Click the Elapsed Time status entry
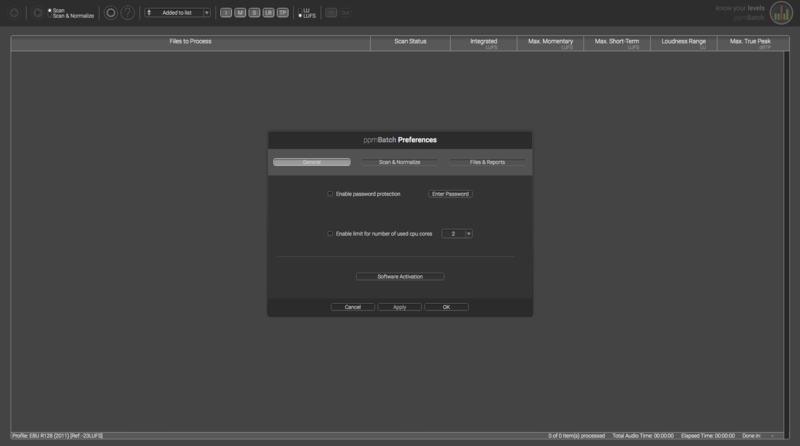This screenshot has height=446, width=800. click(708, 436)
